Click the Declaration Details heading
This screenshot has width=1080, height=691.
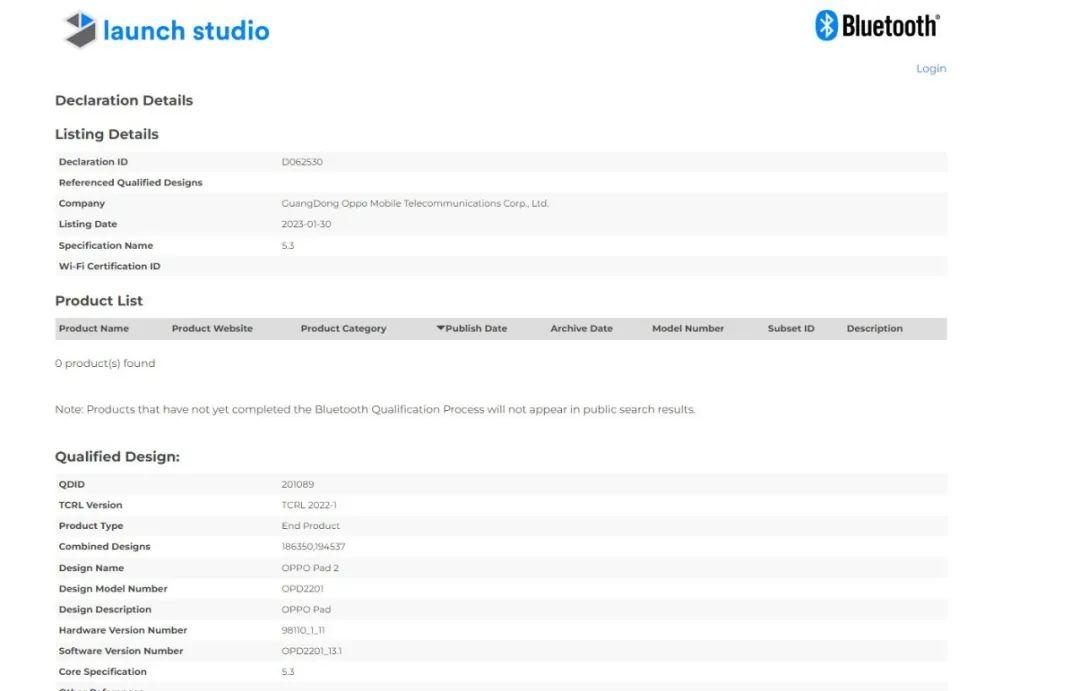point(124,101)
